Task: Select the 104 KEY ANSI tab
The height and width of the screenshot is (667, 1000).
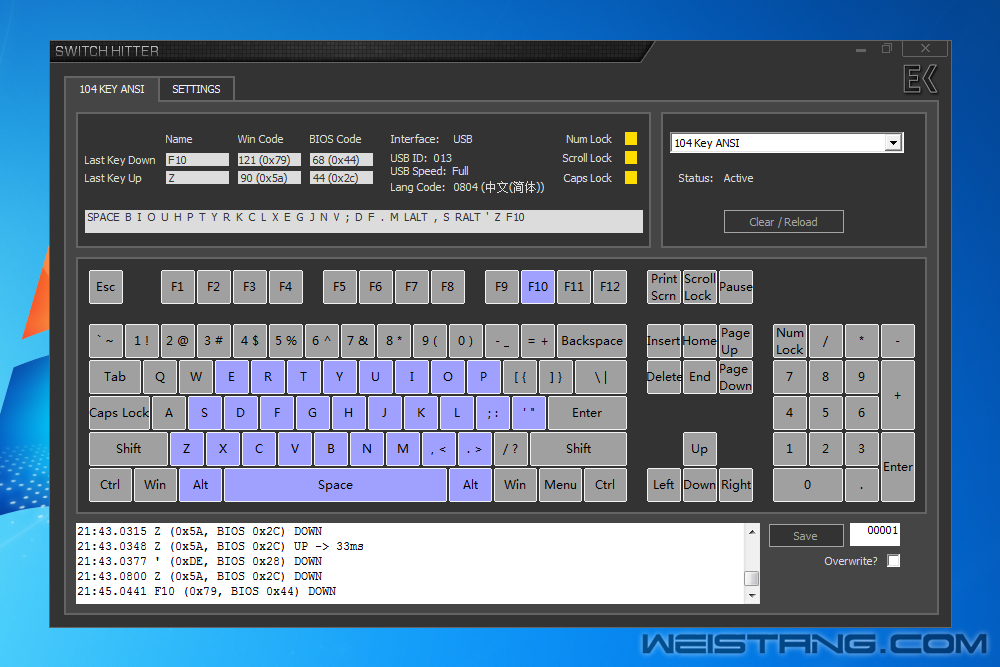Action: 112,89
